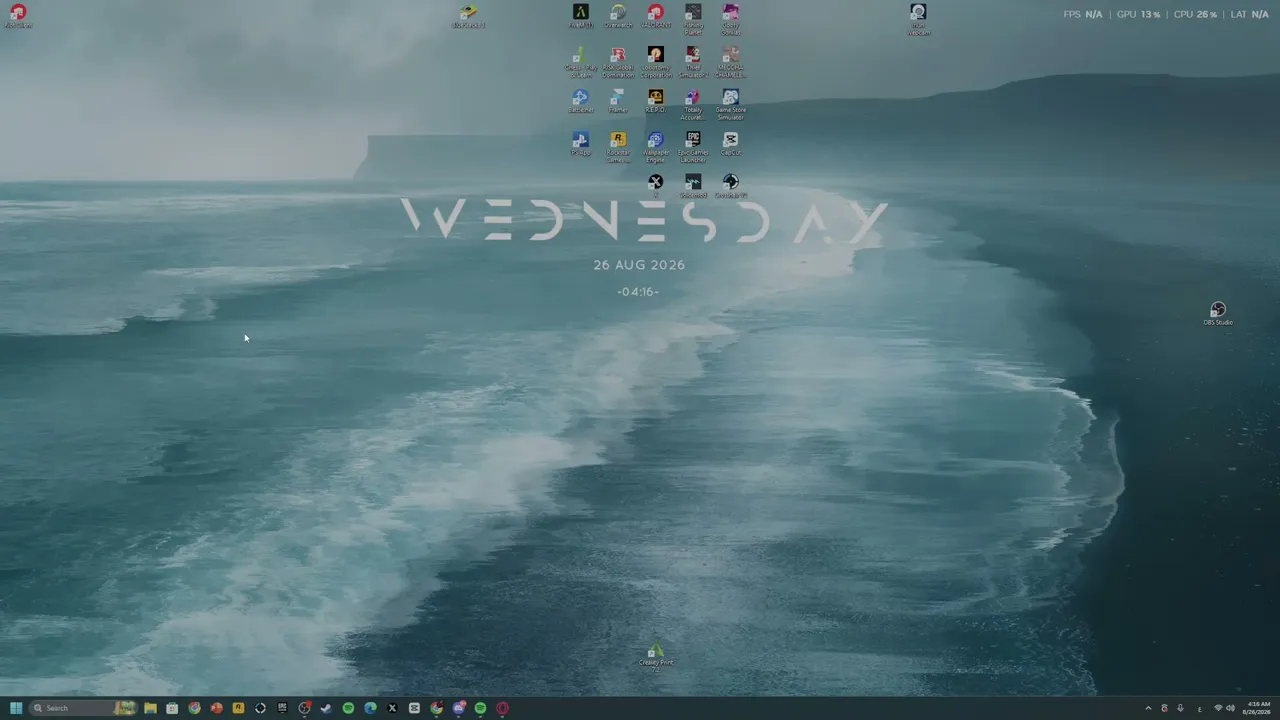Image resolution: width=1280 pixels, height=720 pixels.
Task: Select the Battle.net desktop shortcut
Action: click(581, 101)
